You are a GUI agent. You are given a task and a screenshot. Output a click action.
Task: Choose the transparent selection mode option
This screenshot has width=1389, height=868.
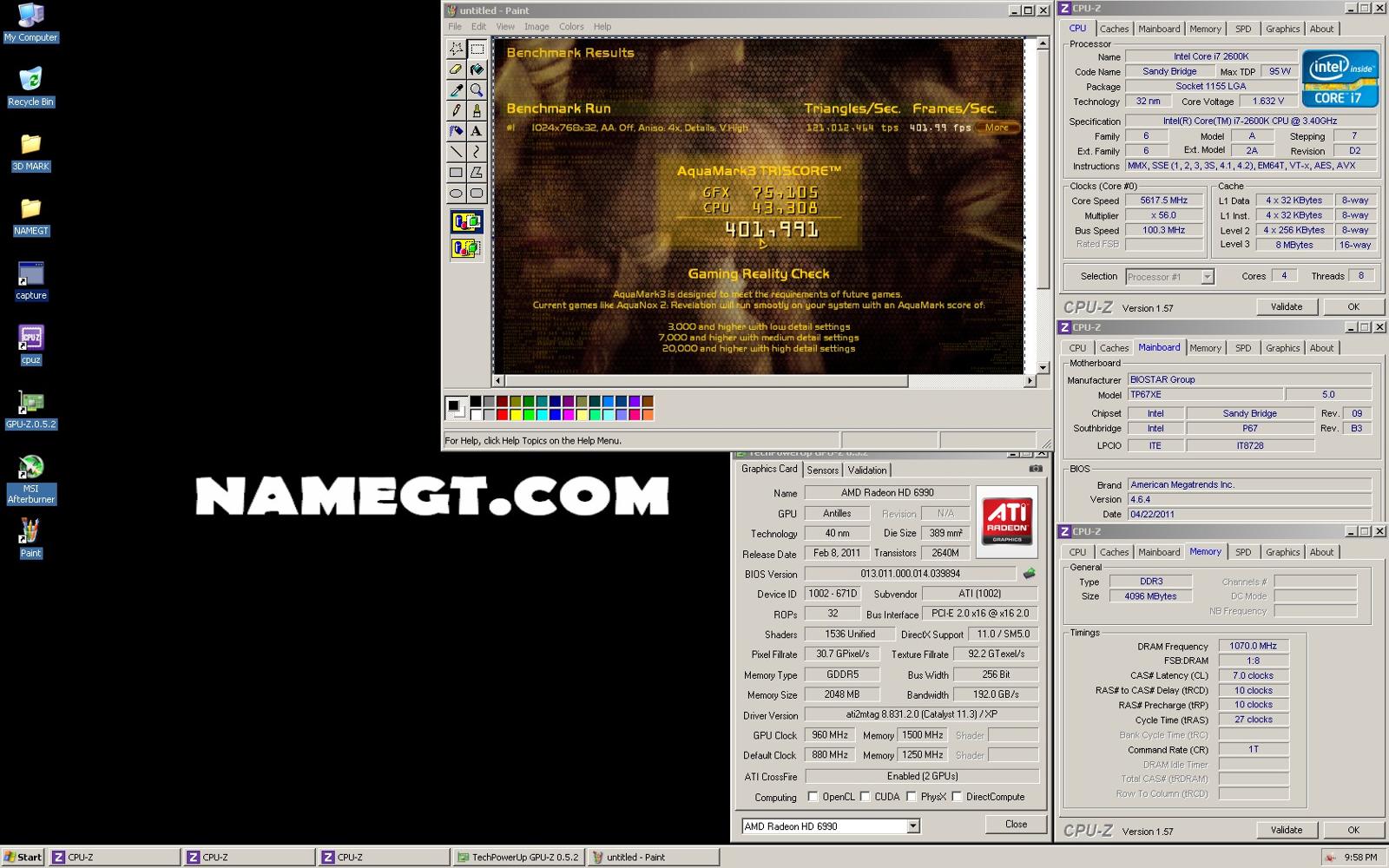[x=466, y=248]
